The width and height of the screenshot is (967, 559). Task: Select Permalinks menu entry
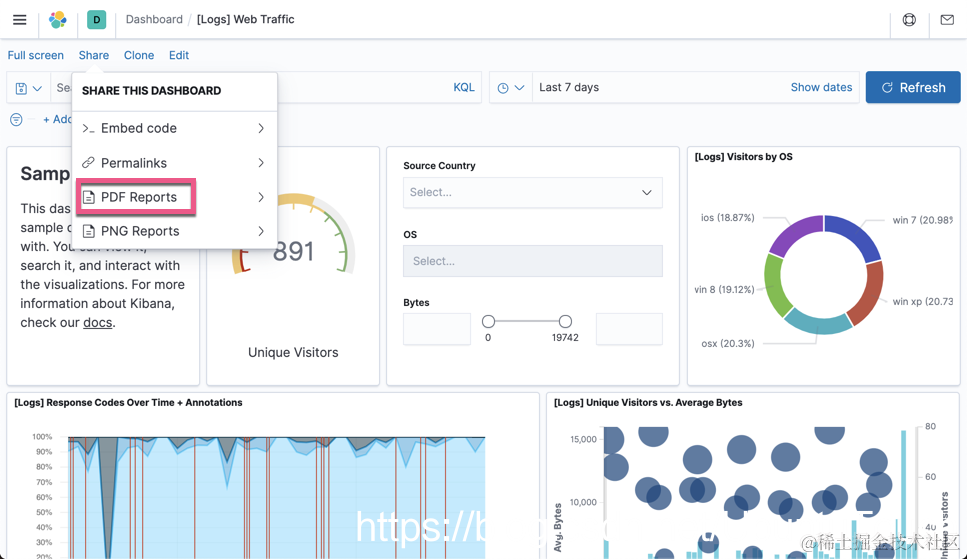pos(174,163)
